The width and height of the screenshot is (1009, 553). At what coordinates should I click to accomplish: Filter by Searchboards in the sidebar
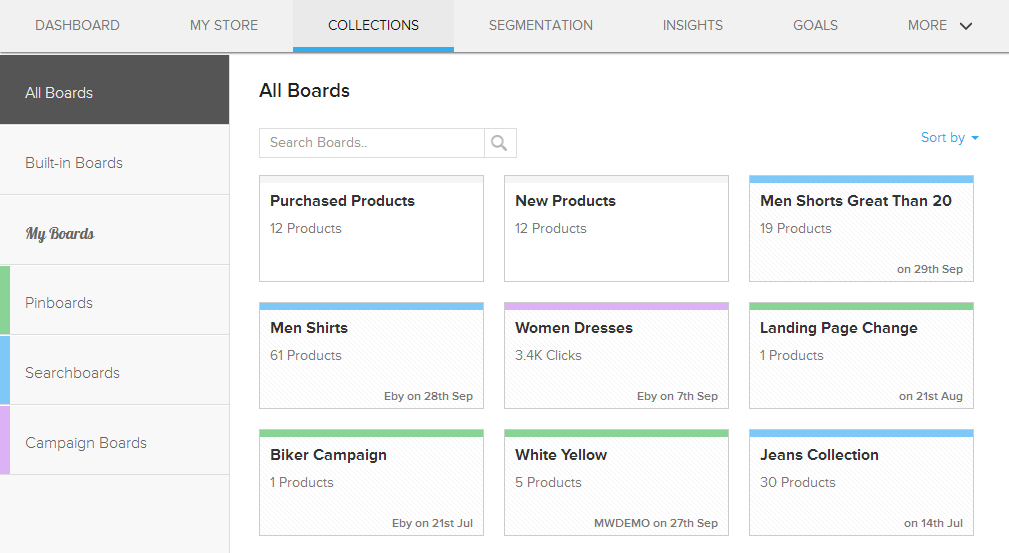(x=114, y=373)
